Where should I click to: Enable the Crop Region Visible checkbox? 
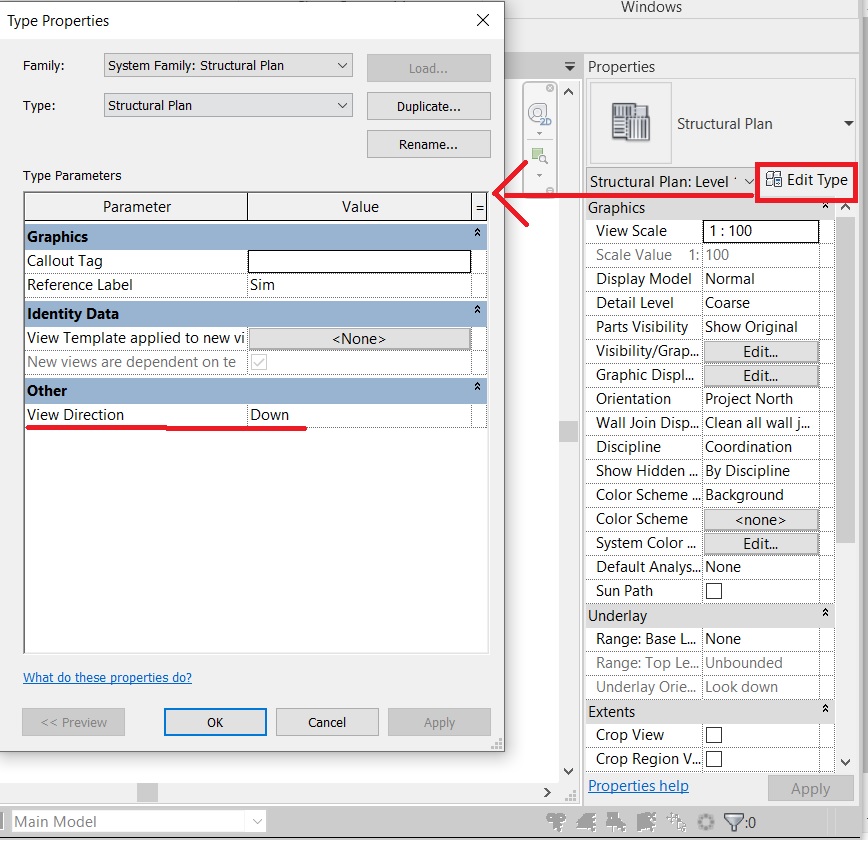[713, 759]
